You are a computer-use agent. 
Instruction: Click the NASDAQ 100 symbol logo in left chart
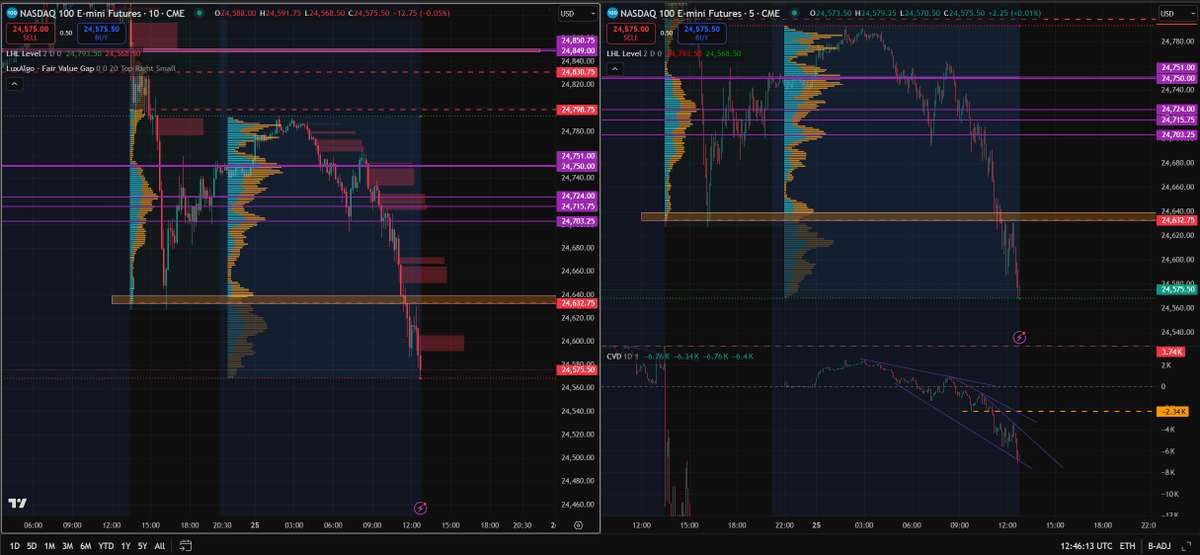(x=11, y=14)
